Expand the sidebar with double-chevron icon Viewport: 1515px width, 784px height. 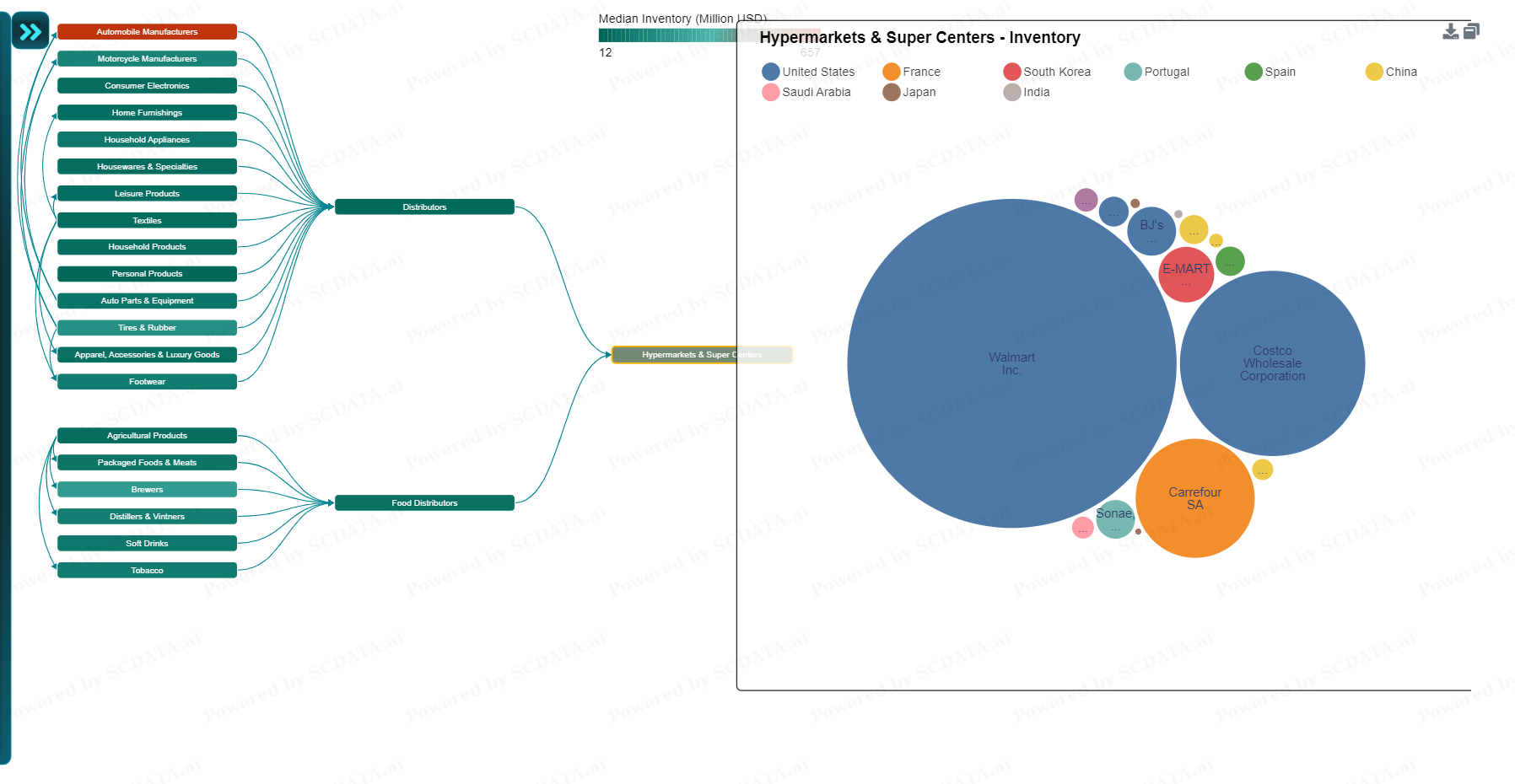click(x=30, y=31)
